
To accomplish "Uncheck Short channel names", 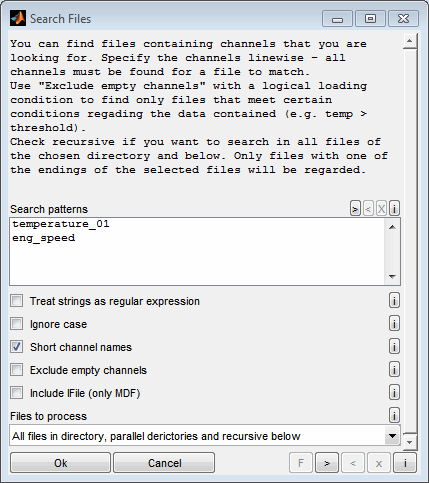I will point(17,347).
